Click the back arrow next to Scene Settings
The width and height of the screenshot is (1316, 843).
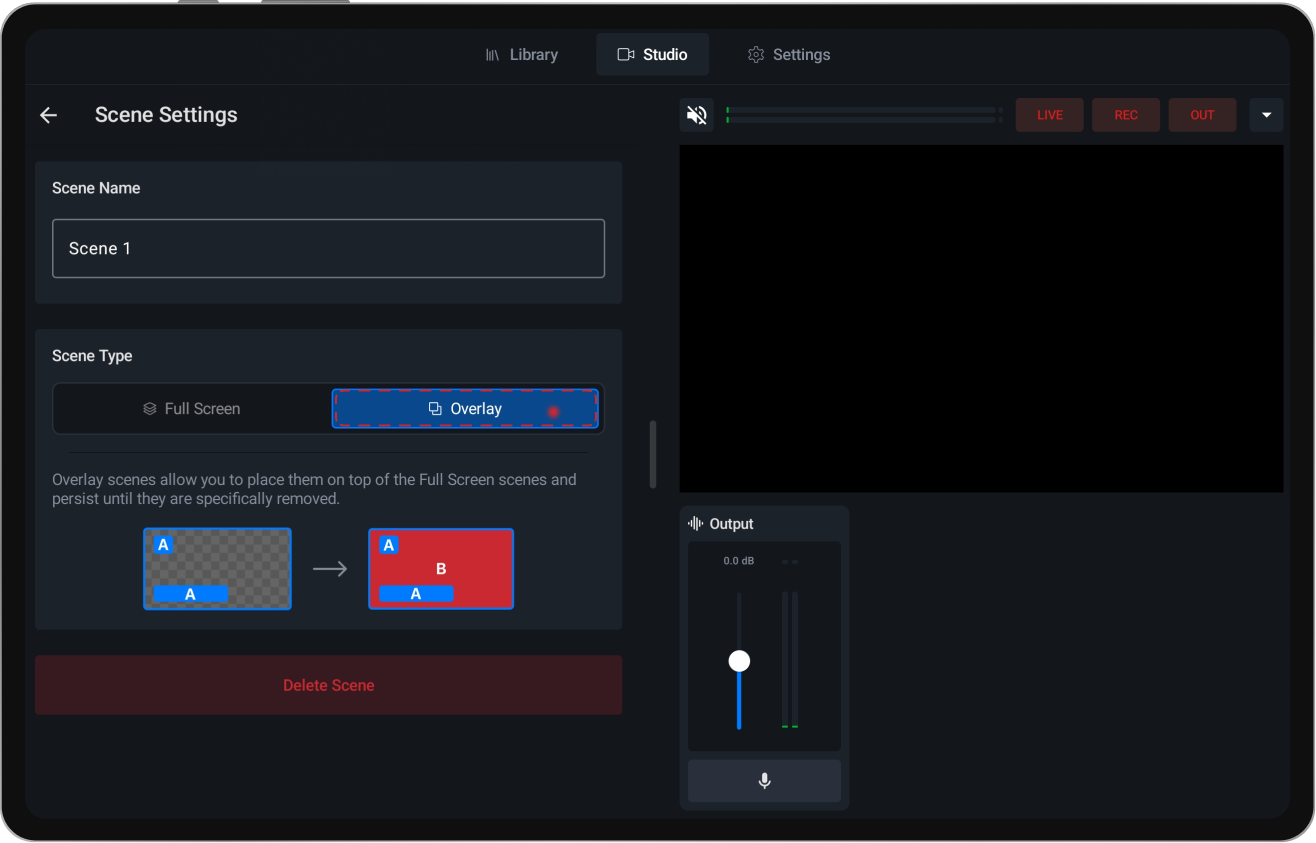tap(48, 114)
